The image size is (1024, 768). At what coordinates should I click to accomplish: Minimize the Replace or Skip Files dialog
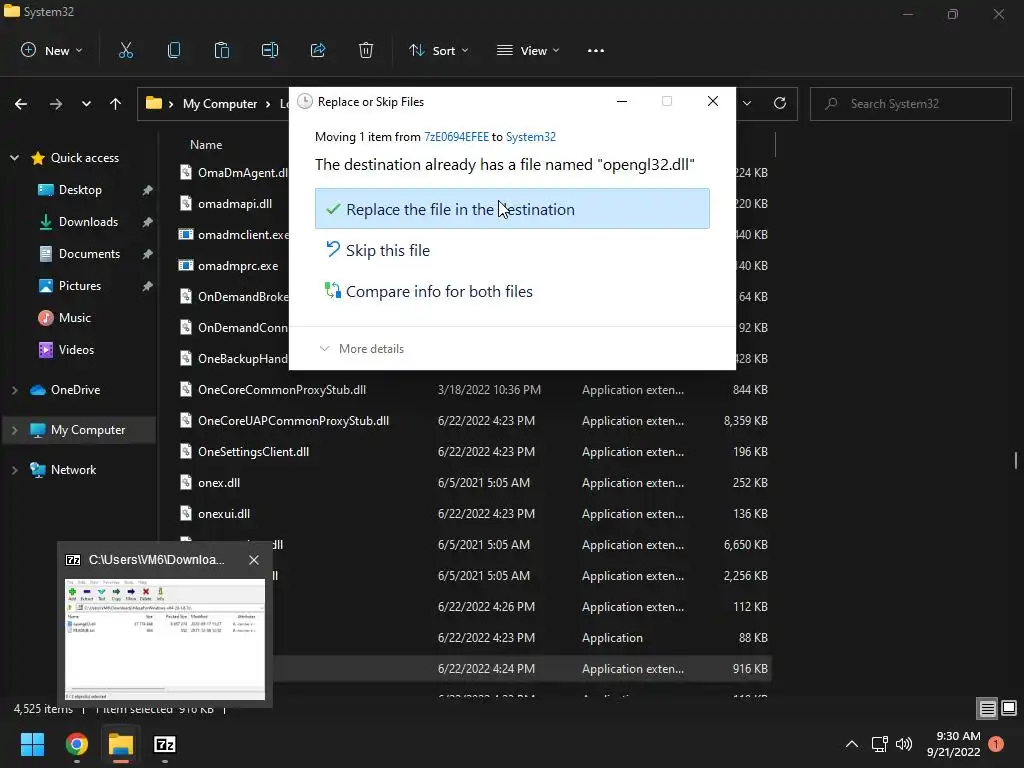[622, 101]
